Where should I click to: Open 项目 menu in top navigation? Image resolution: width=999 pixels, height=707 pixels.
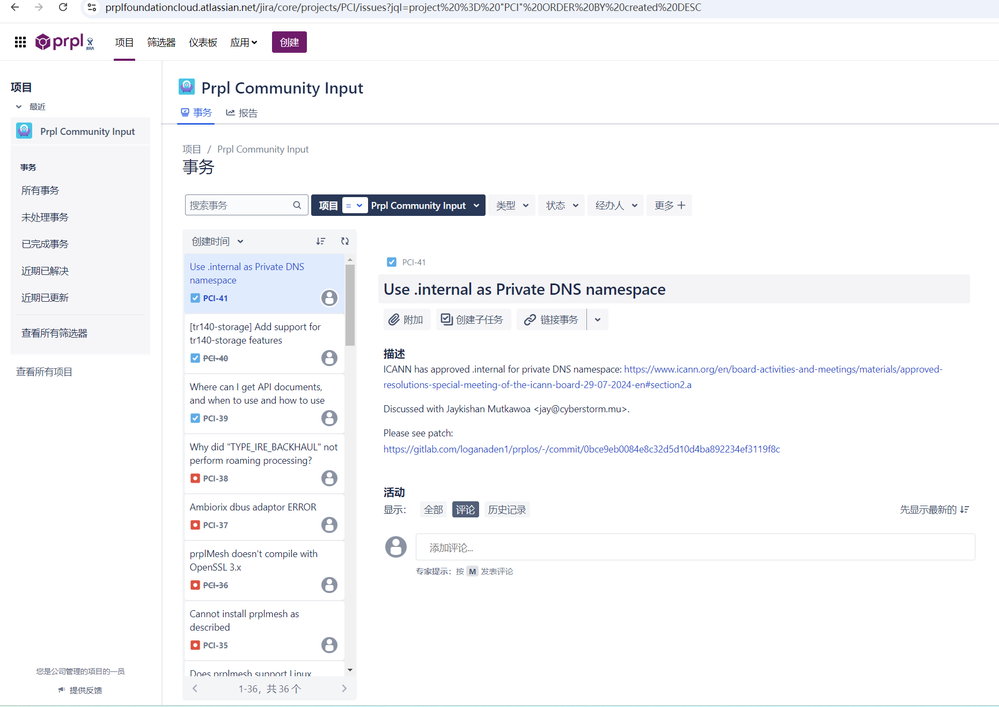click(124, 43)
